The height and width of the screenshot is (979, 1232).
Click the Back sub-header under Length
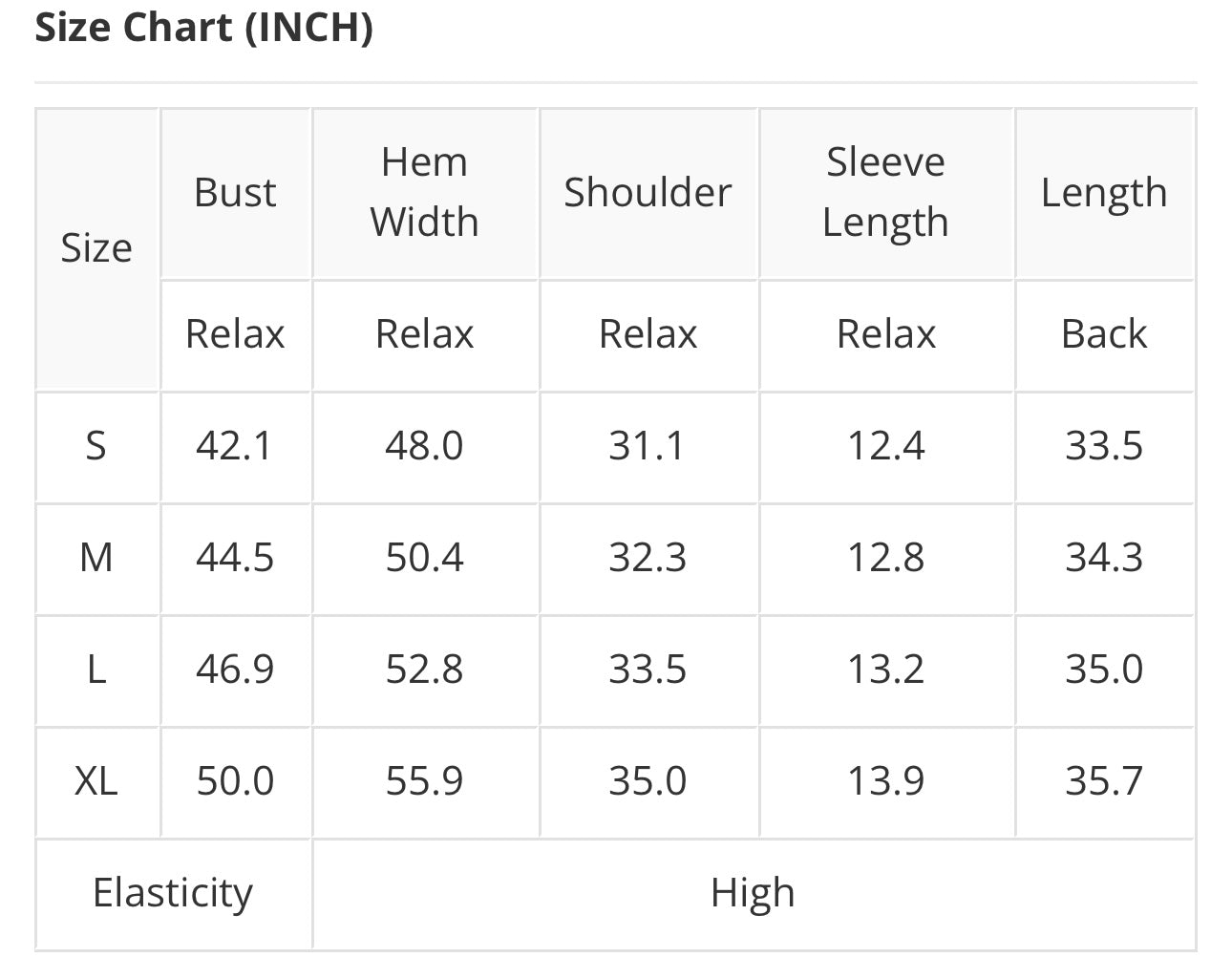[1103, 334]
